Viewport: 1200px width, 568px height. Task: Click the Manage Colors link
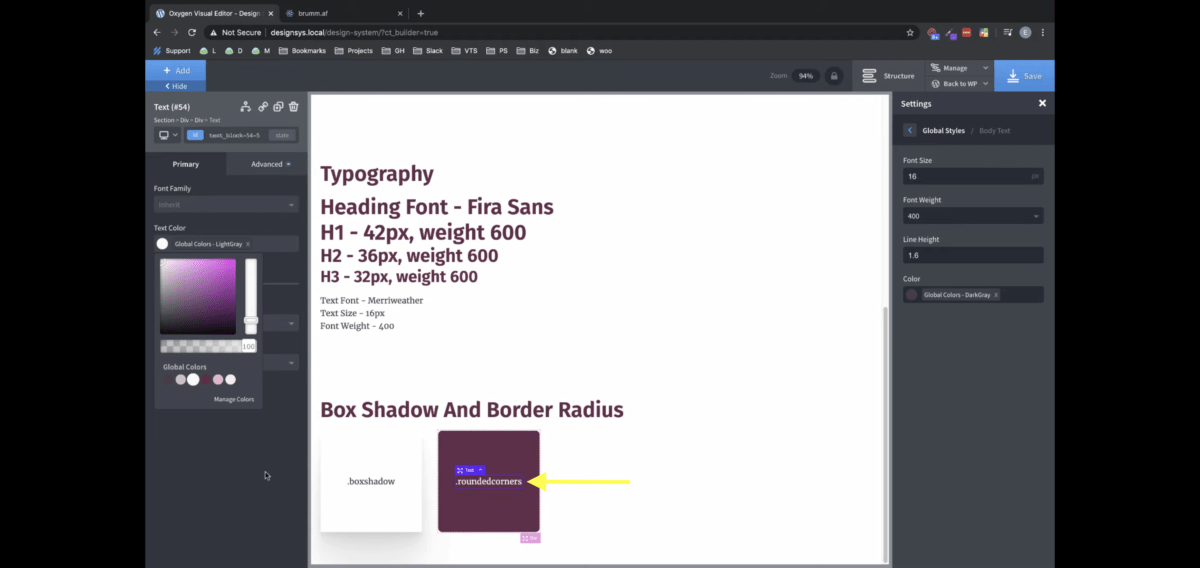[x=234, y=399]
